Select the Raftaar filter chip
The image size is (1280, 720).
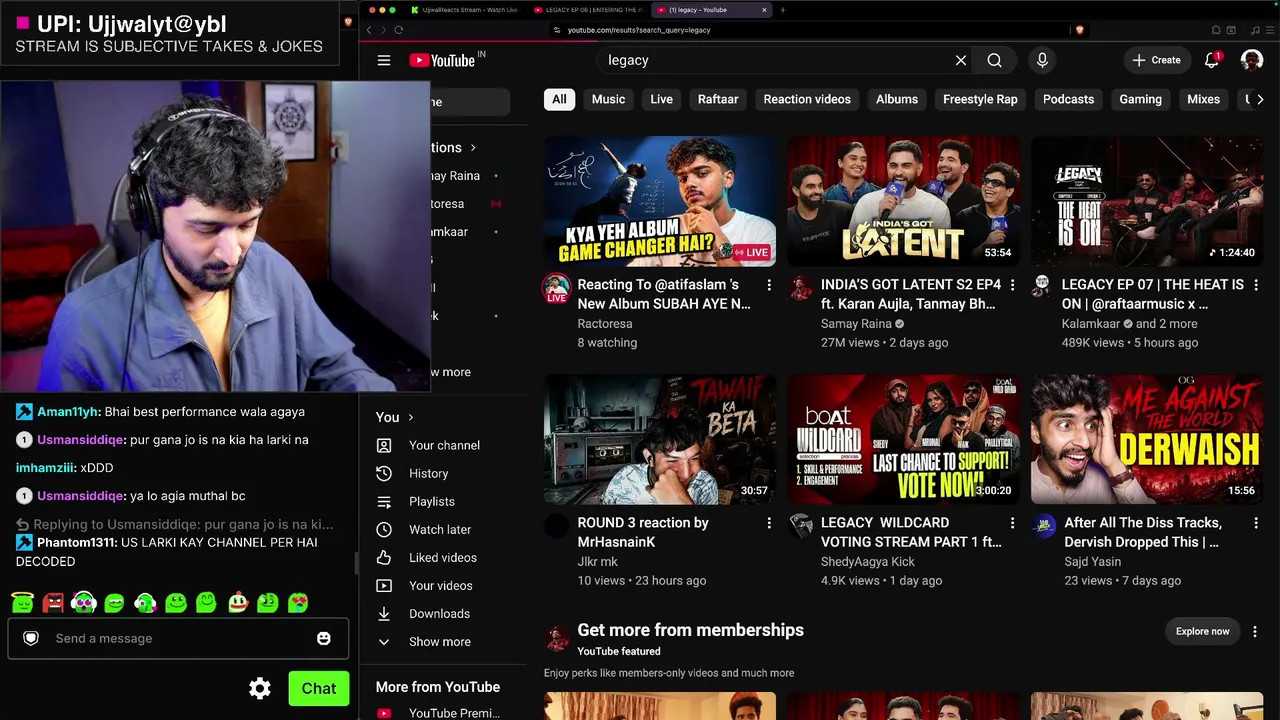pos(718,99)
